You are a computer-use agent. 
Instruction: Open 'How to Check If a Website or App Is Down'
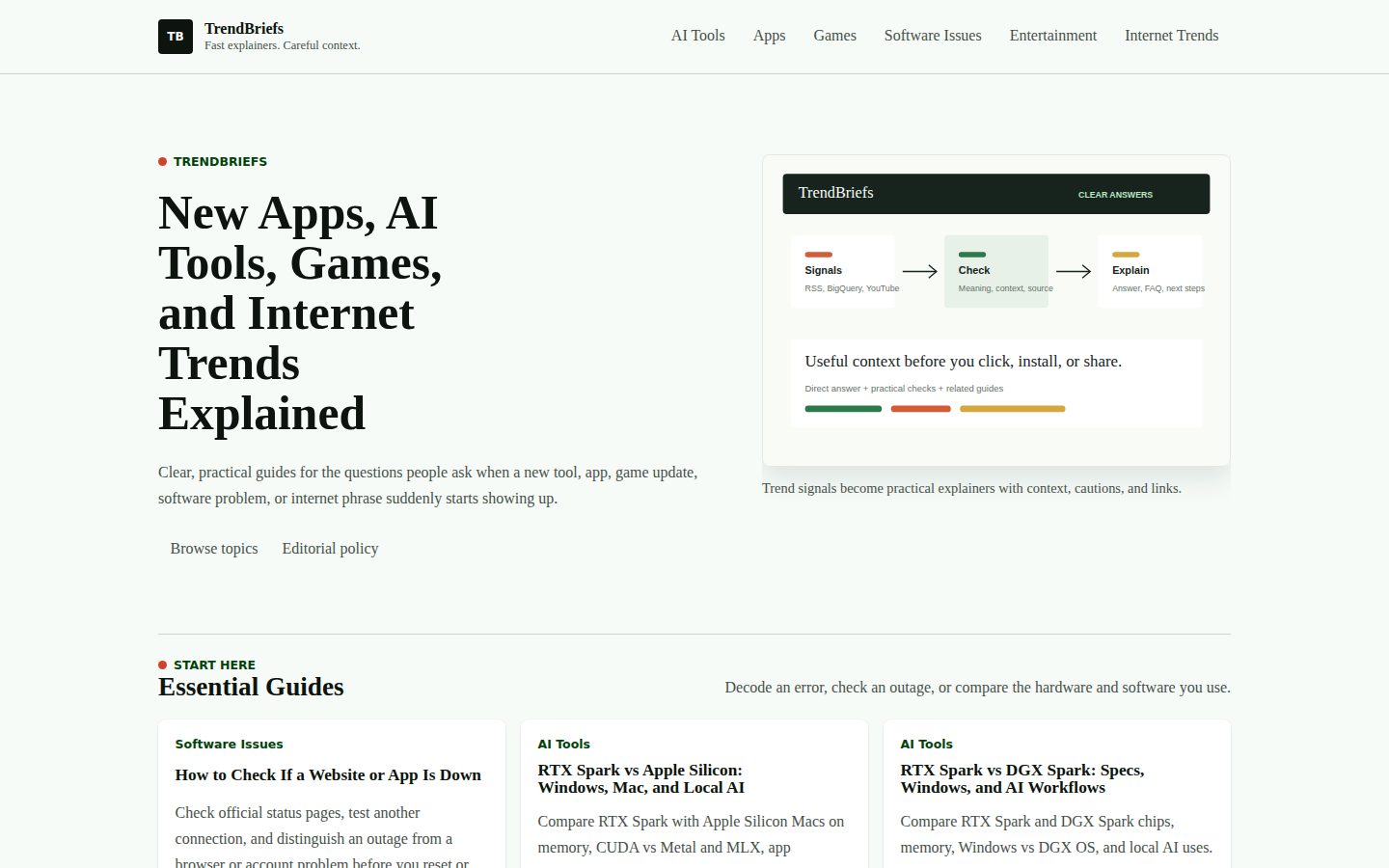pyautogui.click(x=328, y=775)
